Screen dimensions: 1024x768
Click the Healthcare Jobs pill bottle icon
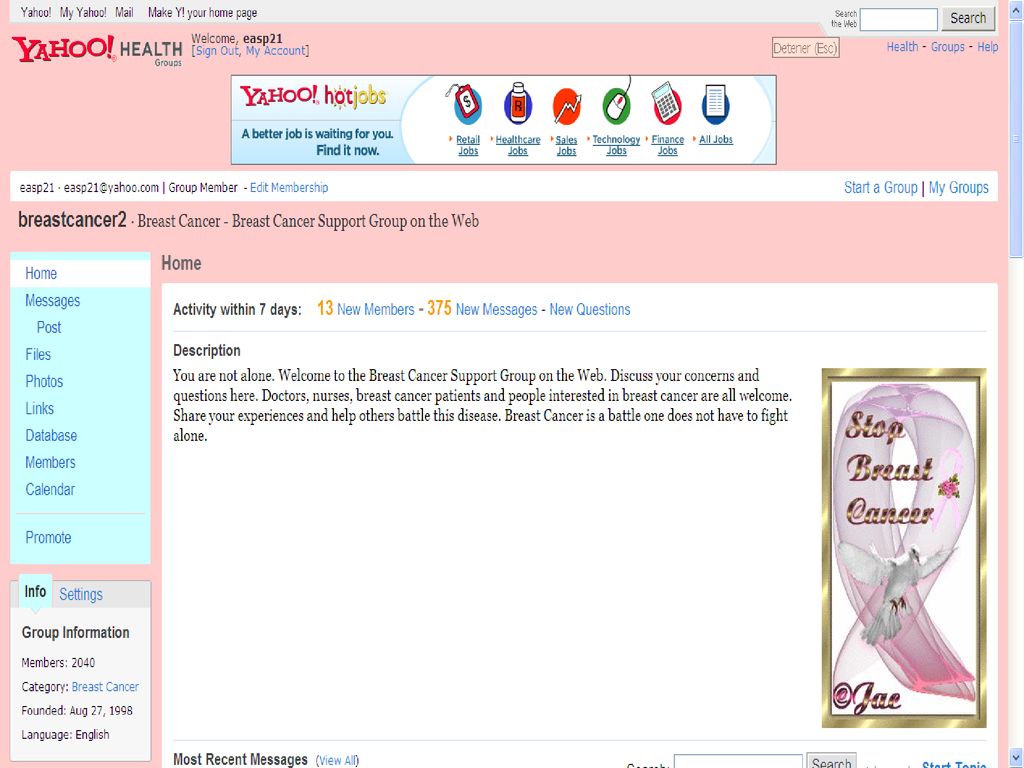pyautogui.click(x=518, y=104)
